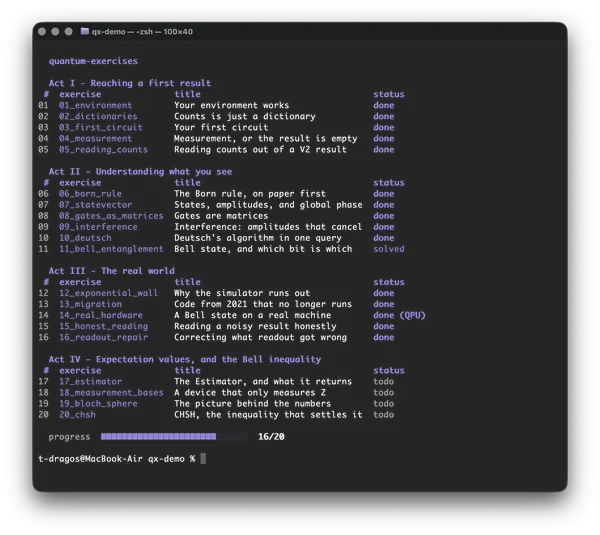The image size is (600, 535).
Task: Click the '16/20' progress count
Action: point(271,437)
